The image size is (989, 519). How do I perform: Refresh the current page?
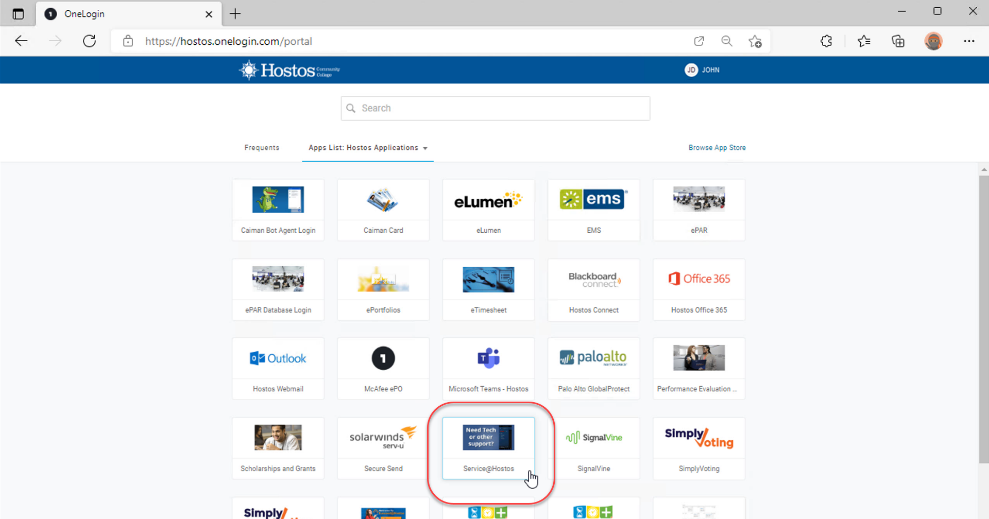point(89,41)
